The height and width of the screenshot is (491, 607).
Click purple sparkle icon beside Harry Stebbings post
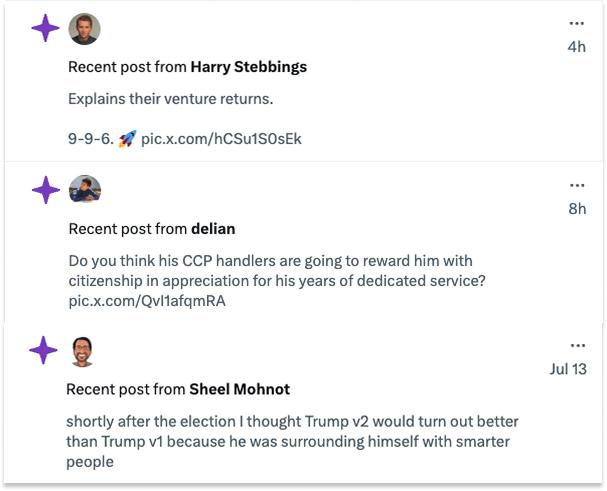point(46,28)
